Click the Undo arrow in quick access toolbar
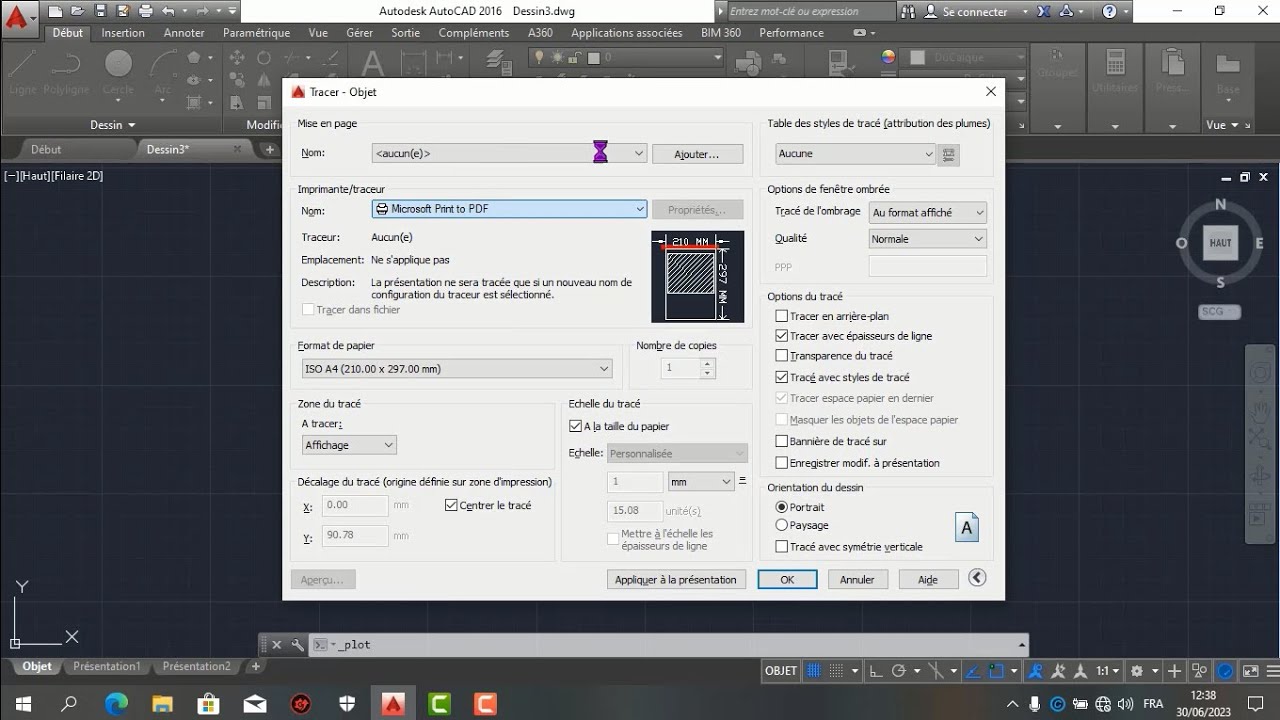This screenshot has width=1280, height=720. (168, 12)
